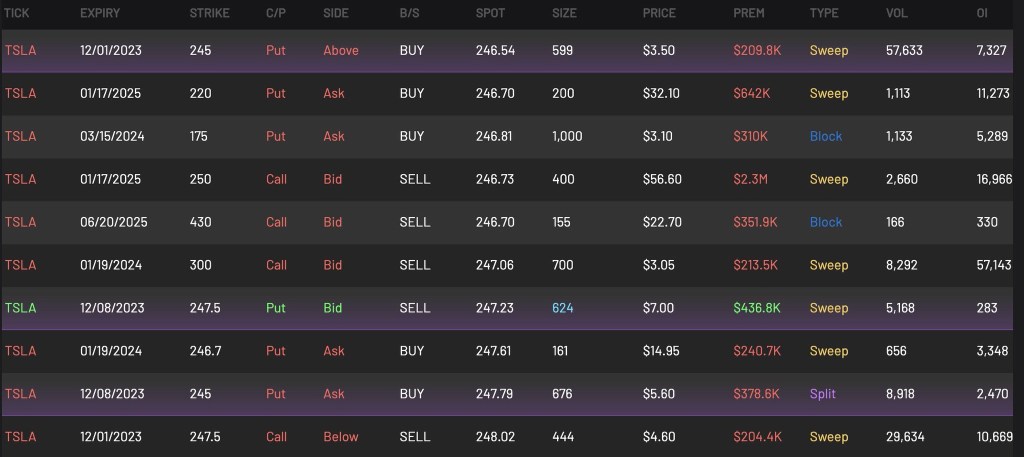1024x457 pixels.
Task: Sort by the PREM column header
Action: [749, 13]
